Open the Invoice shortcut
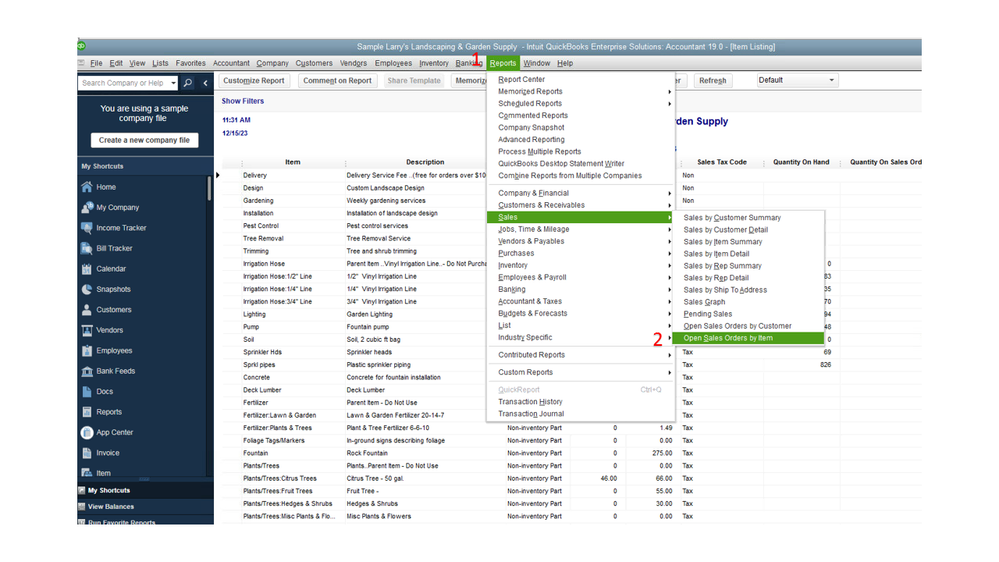Screen dimensions: 999x562 point(107,452)
